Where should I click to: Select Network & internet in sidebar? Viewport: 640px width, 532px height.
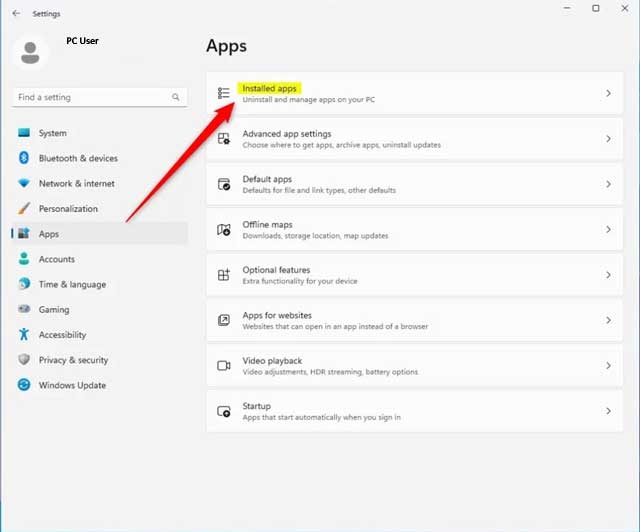[x=76, y=184]
